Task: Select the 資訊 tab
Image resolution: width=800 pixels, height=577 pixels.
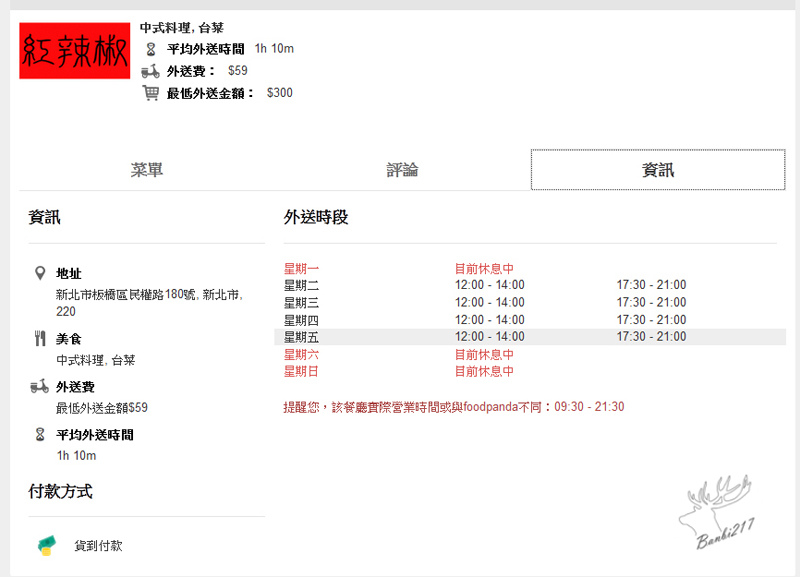Action: pos(657,170)
